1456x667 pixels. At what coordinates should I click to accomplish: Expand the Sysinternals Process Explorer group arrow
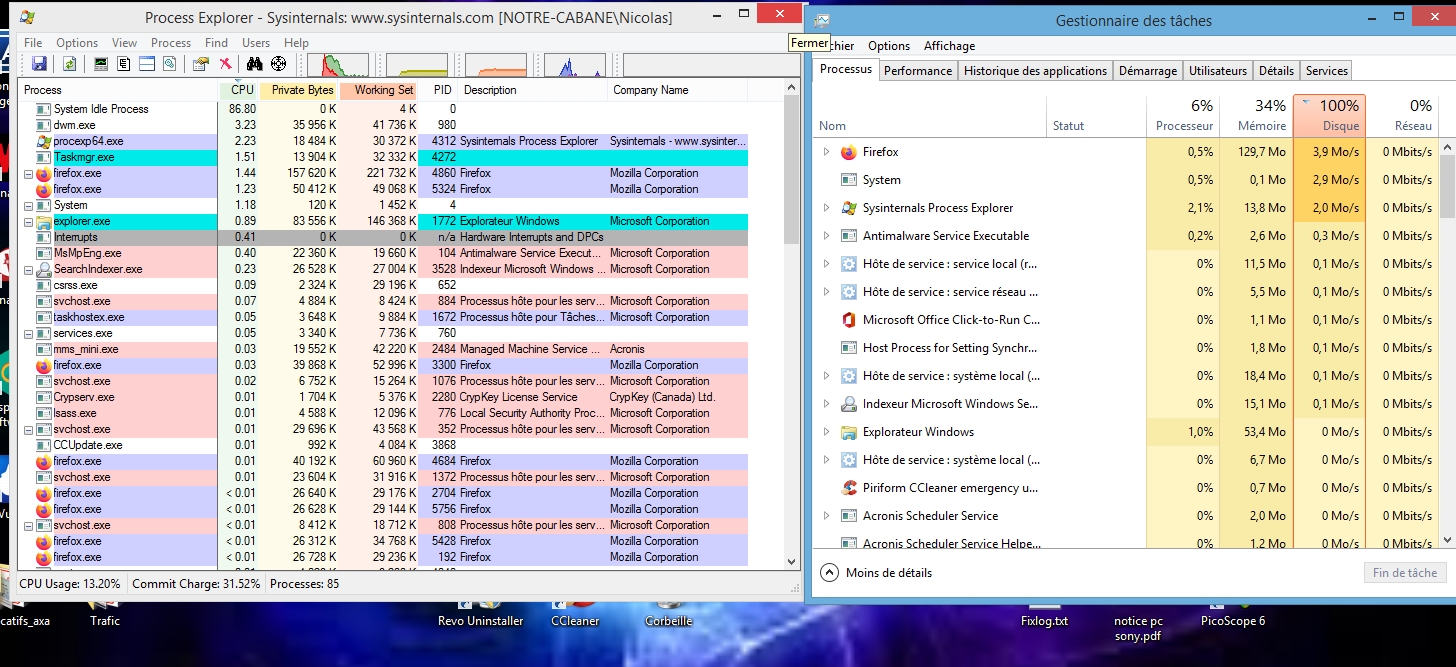click(x=826, y=208)
